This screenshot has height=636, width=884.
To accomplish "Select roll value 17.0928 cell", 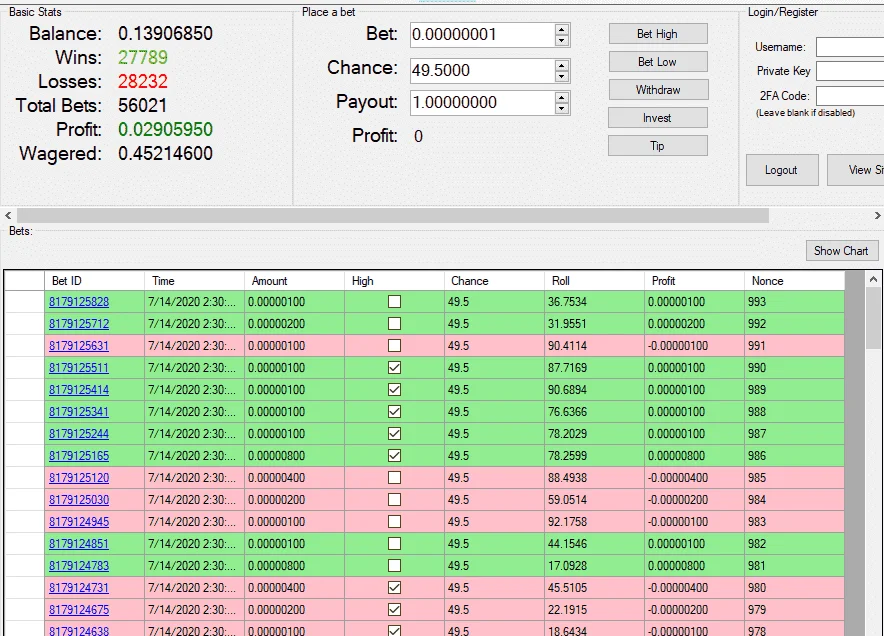I will point(594,566).
